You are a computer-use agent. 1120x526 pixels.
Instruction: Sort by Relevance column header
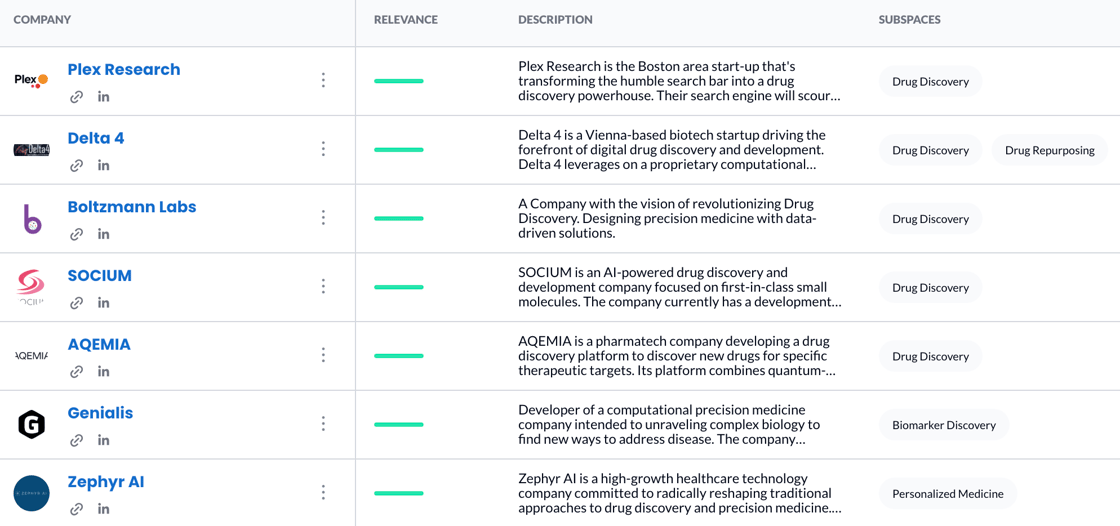pos(405,20)
